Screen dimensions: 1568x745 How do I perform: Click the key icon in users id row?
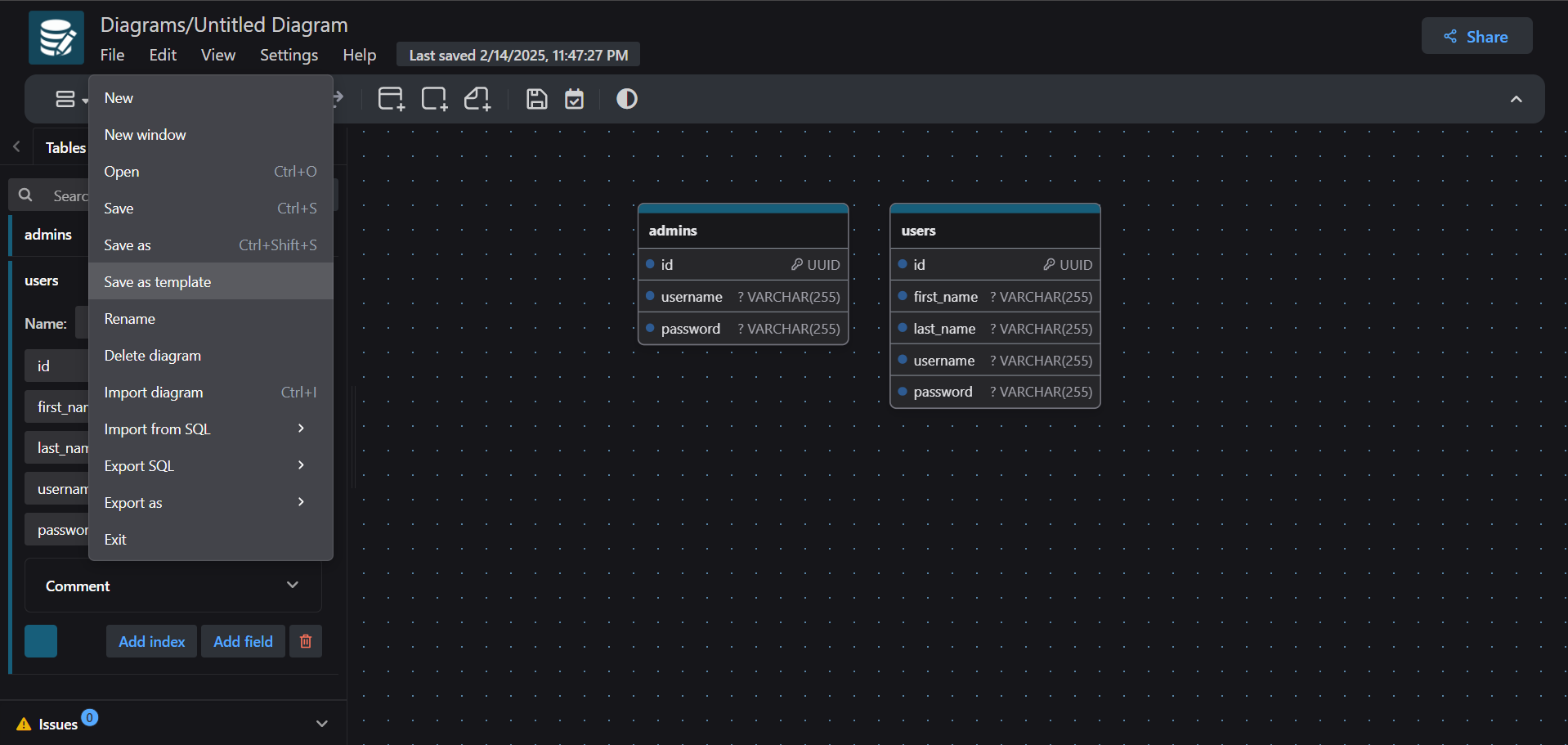click(x=1050, y=264)
